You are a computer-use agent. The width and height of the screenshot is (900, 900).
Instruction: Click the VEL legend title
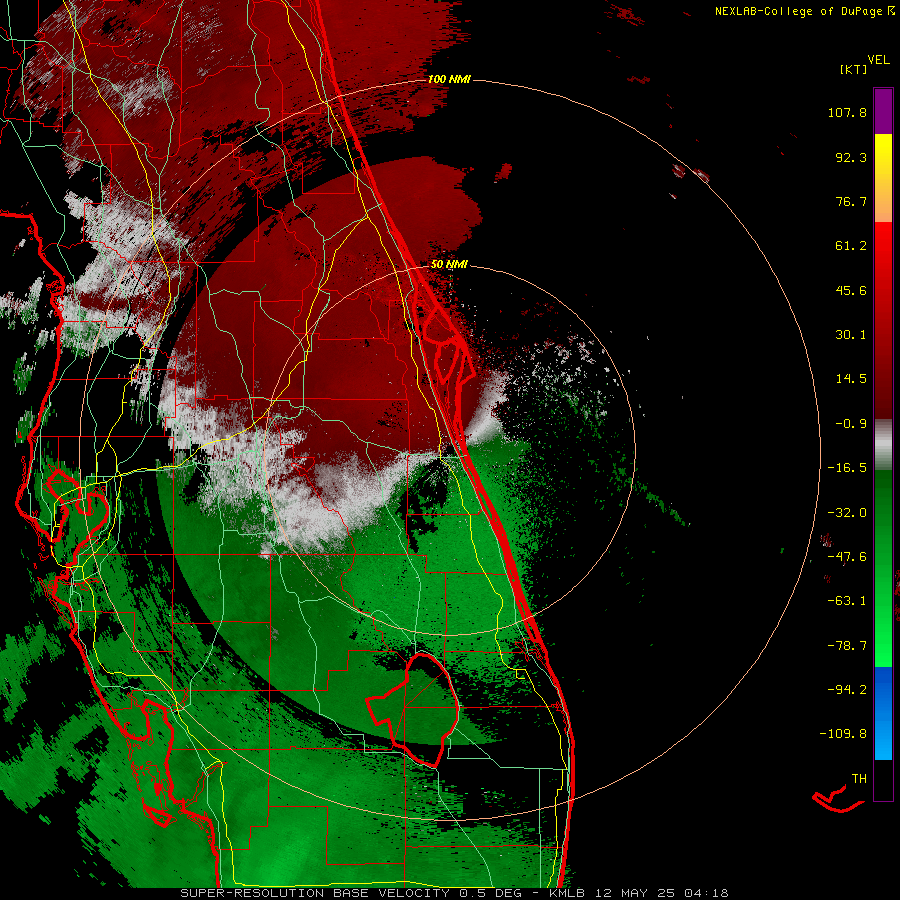pyautogui.click(x=878, y=60)
